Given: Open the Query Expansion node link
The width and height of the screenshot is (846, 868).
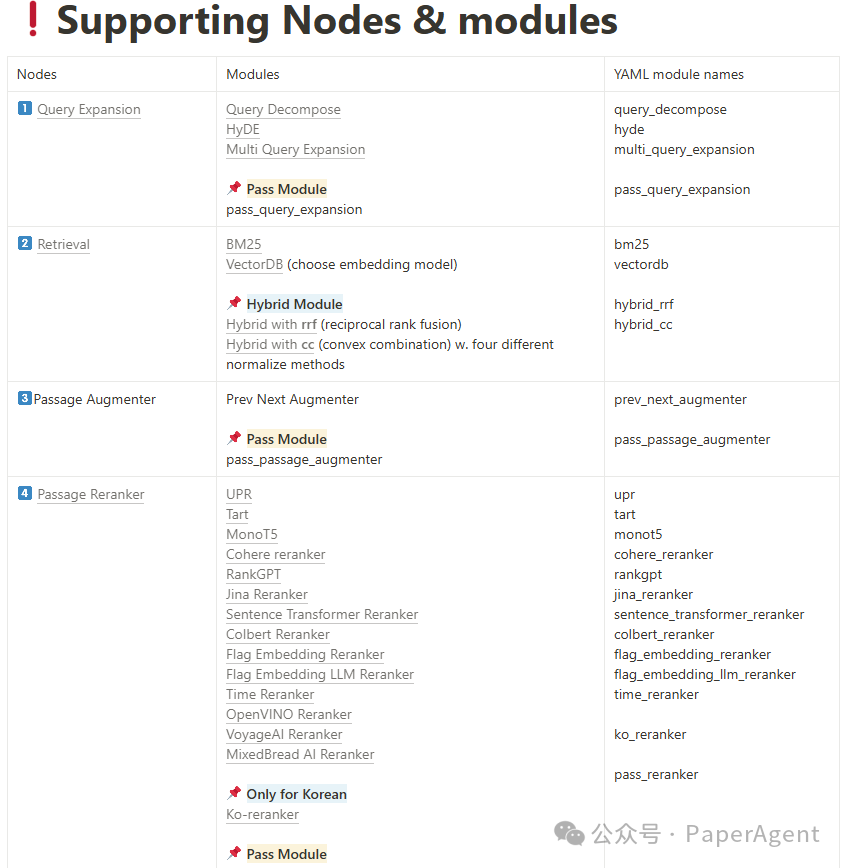Looking at the screenshot, I should tap(89, 110).
